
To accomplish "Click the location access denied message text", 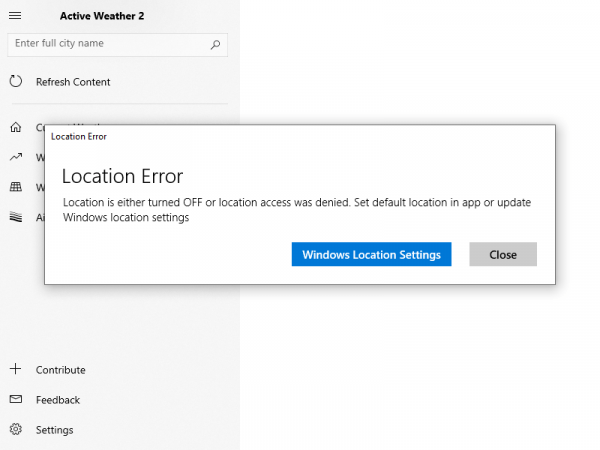I will (297, 210).
